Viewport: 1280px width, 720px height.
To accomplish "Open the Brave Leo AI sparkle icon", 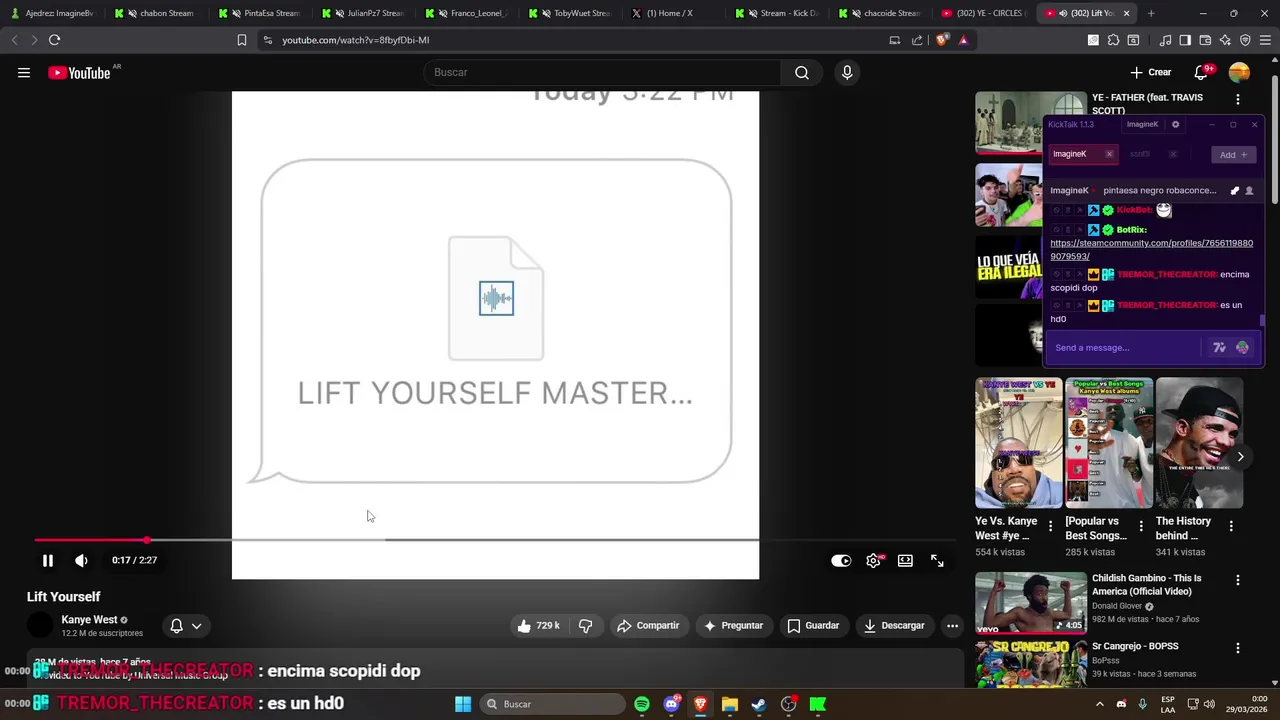I will pos(1225,40).
